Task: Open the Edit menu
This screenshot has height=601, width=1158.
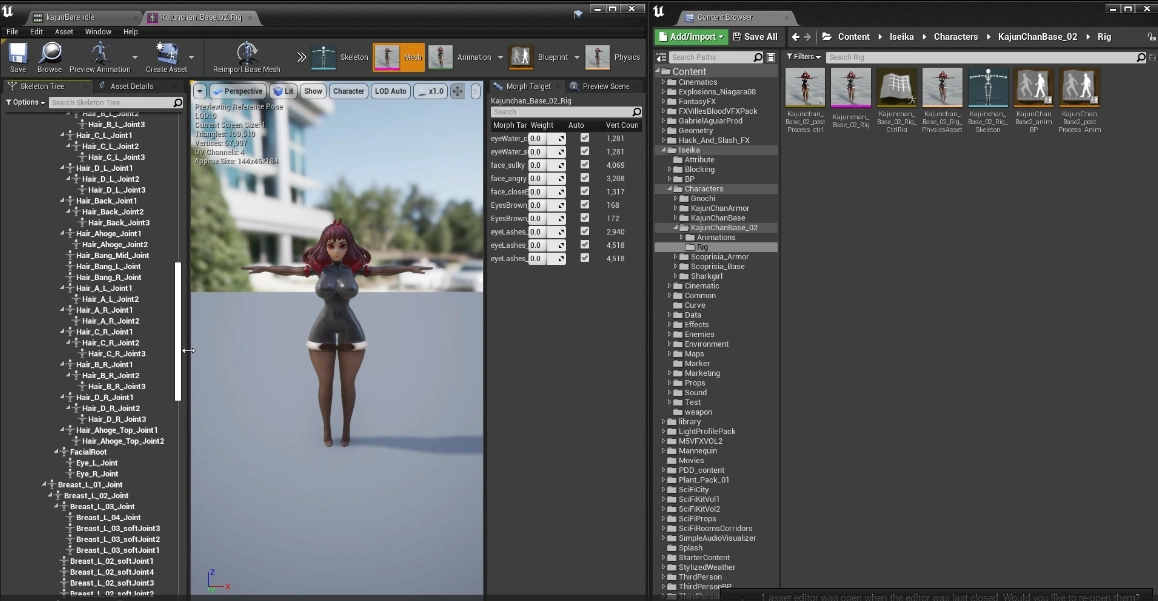Action: pos(36,32)
